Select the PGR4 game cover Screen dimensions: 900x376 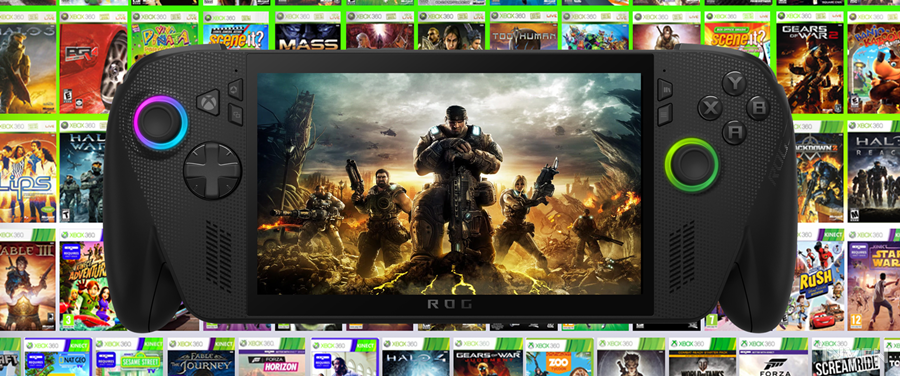click(94, 63)
